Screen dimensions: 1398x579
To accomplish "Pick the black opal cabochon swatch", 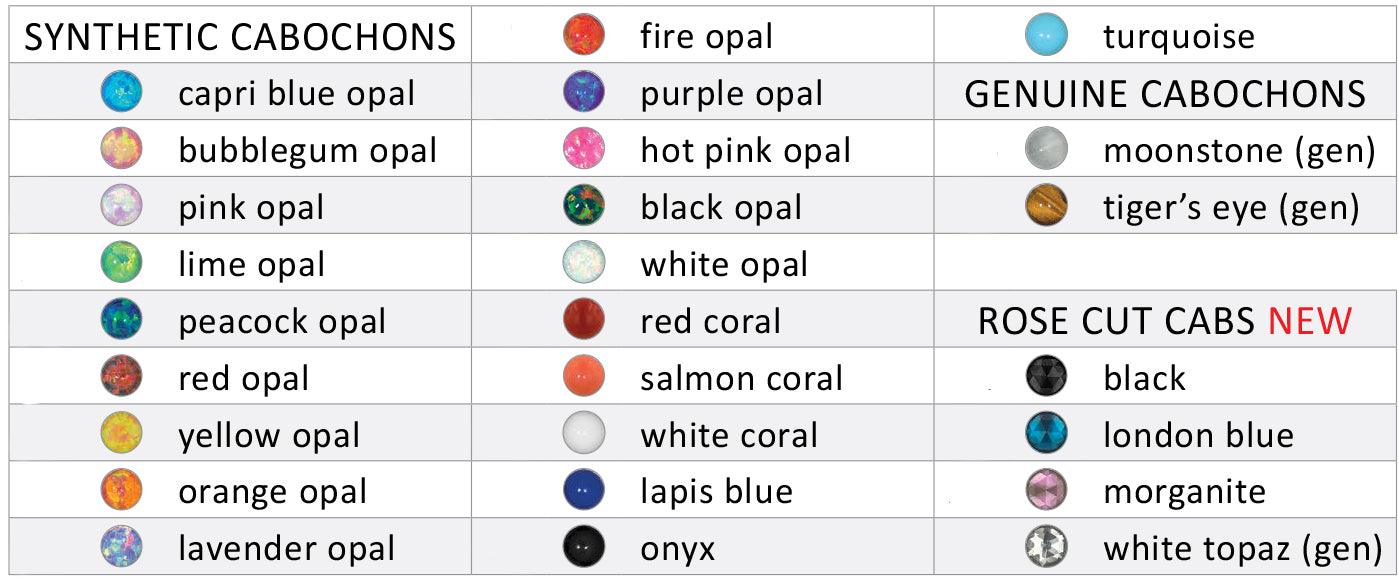I will coord(584,207).
